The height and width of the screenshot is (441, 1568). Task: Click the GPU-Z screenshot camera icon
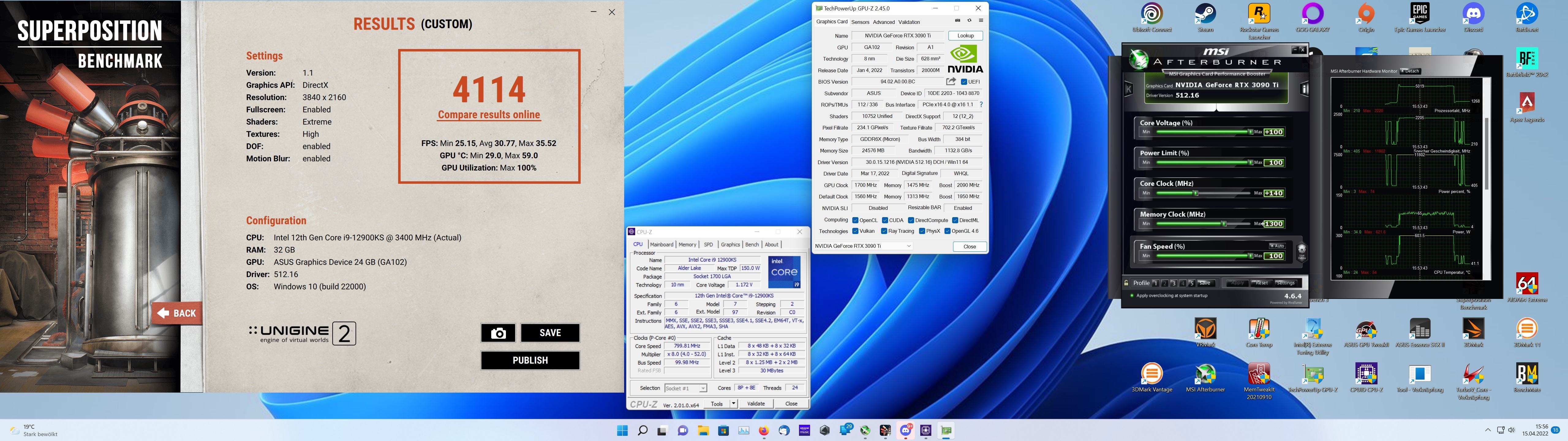tap(957, 21)
